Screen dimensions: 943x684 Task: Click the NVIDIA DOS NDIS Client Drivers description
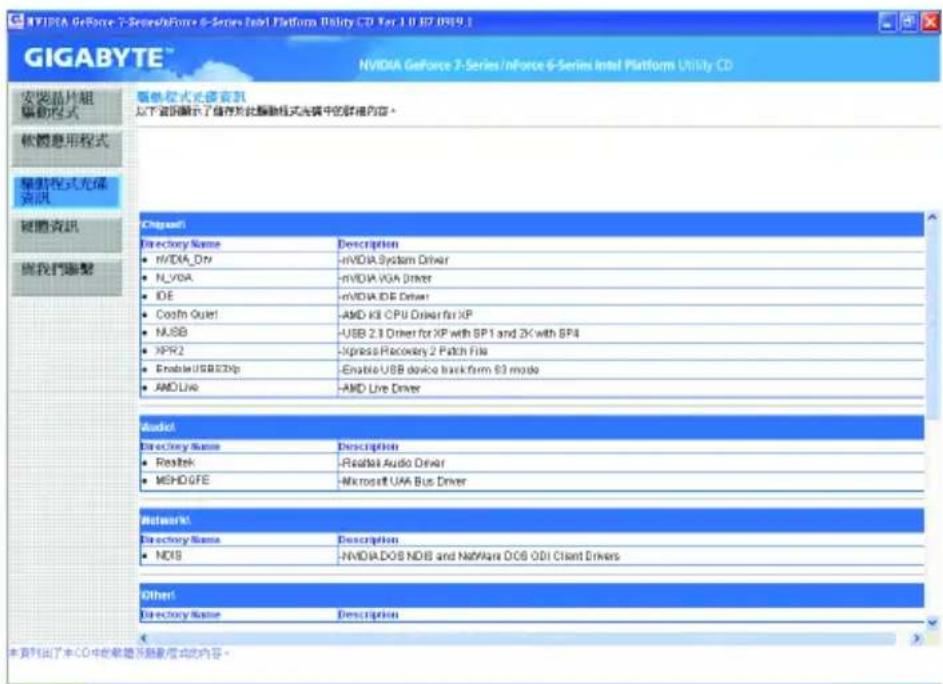pyautogui.click(x=479, y=556)
